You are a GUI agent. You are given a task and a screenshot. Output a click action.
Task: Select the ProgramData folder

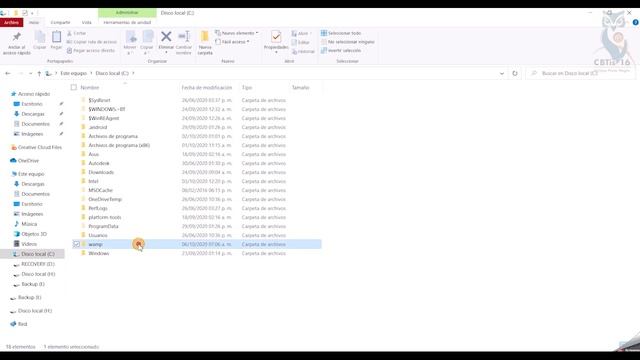click(x=103, y=226)
